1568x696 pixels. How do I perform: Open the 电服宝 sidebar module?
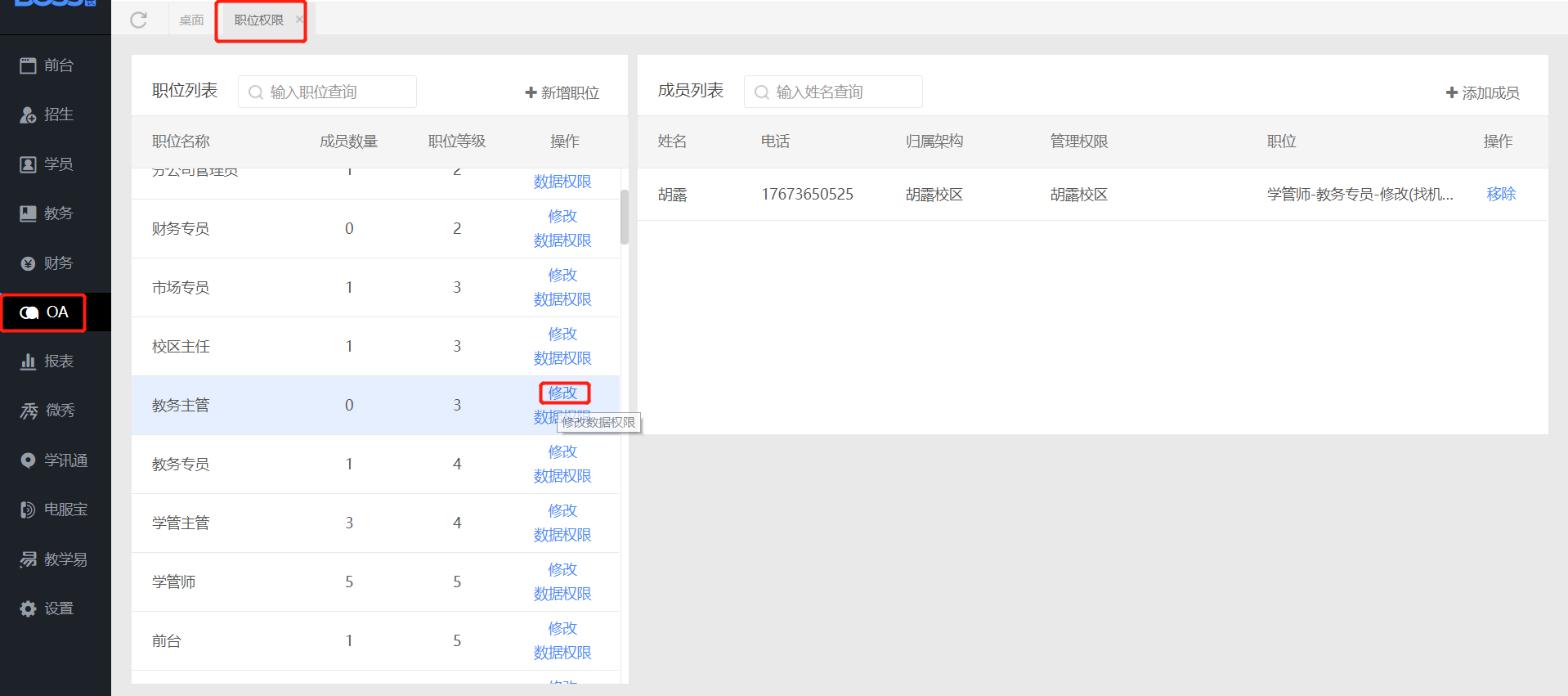tap(56, 510)
